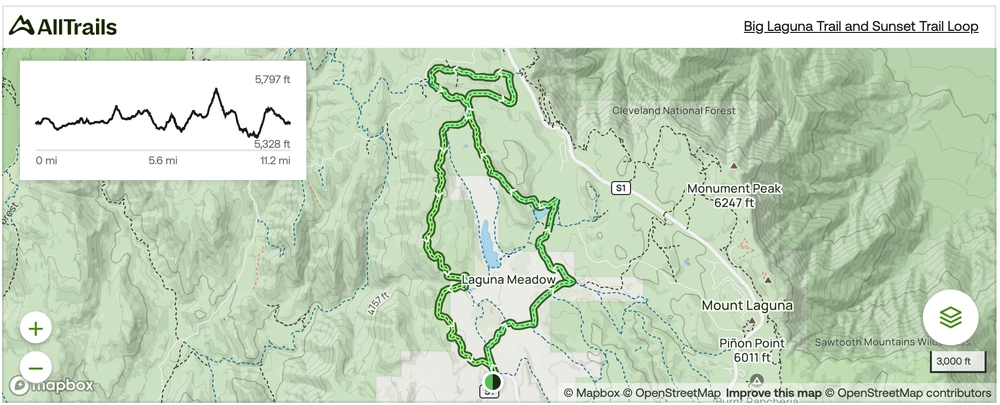Click the elevation profile peak
The height and width of the screenshot is (405, 1000).
point(216,90)
